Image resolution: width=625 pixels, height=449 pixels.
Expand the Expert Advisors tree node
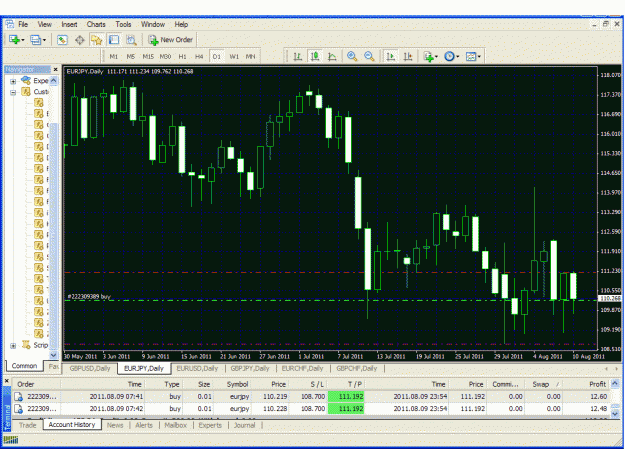13,81
